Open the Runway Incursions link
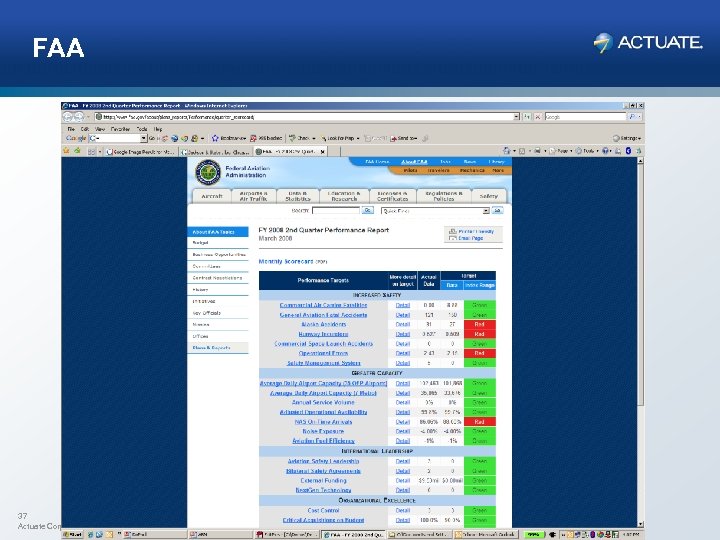This screenshot has width=720, height=540. (323, 334)
